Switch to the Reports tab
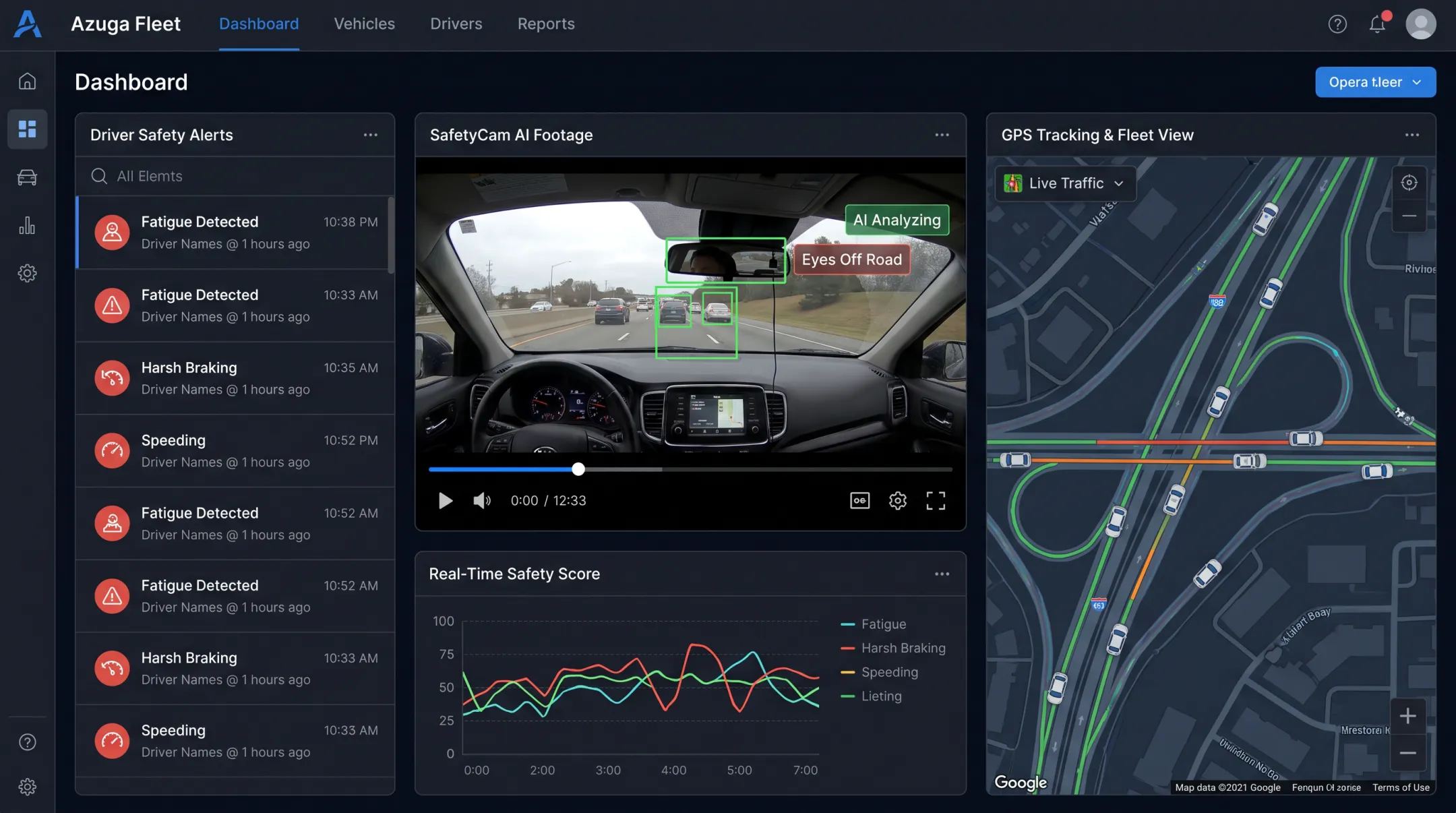This screenshot has height=813, width=1456. pos(546,24)
